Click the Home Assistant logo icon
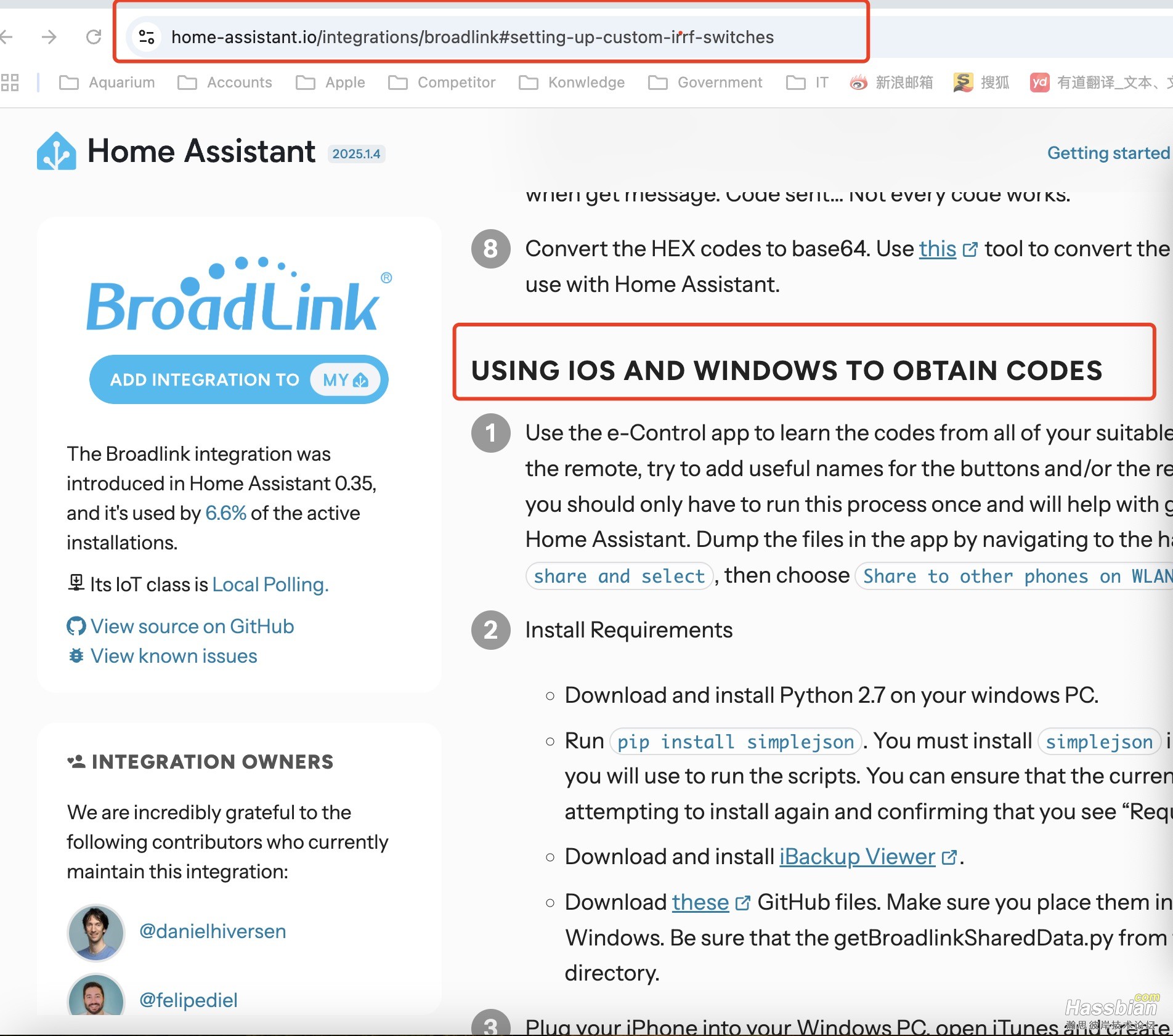Screen dimensions: 1173x1036 point(56,151)
